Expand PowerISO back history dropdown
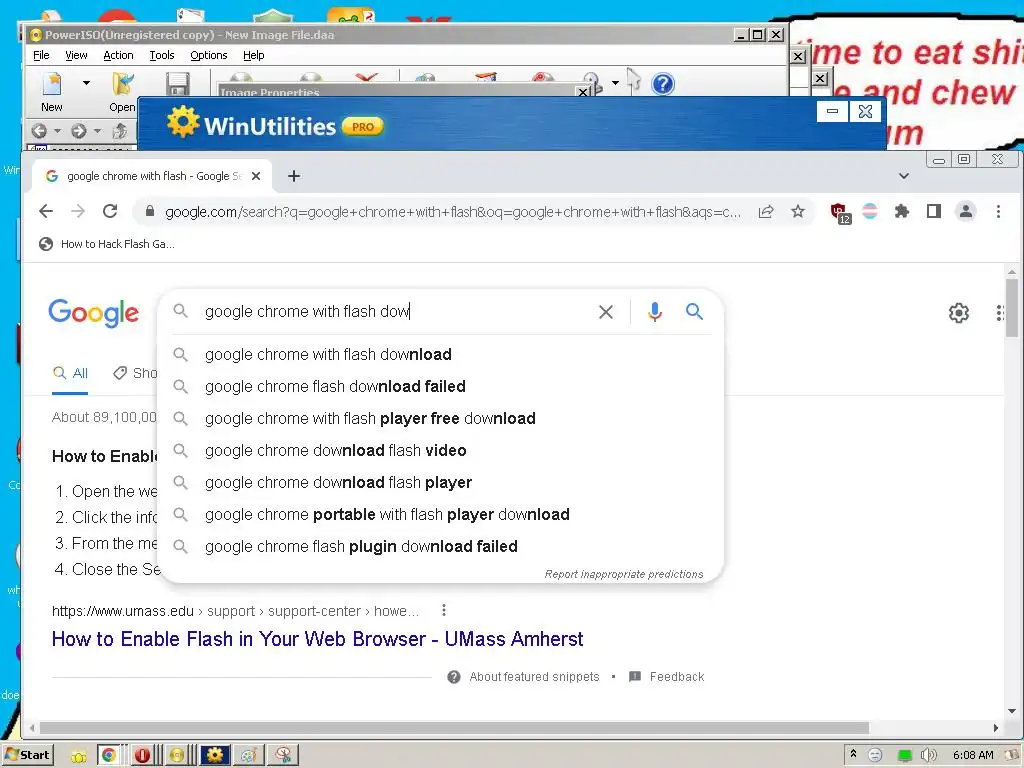The image size is (1024, 768). [57, 131]
